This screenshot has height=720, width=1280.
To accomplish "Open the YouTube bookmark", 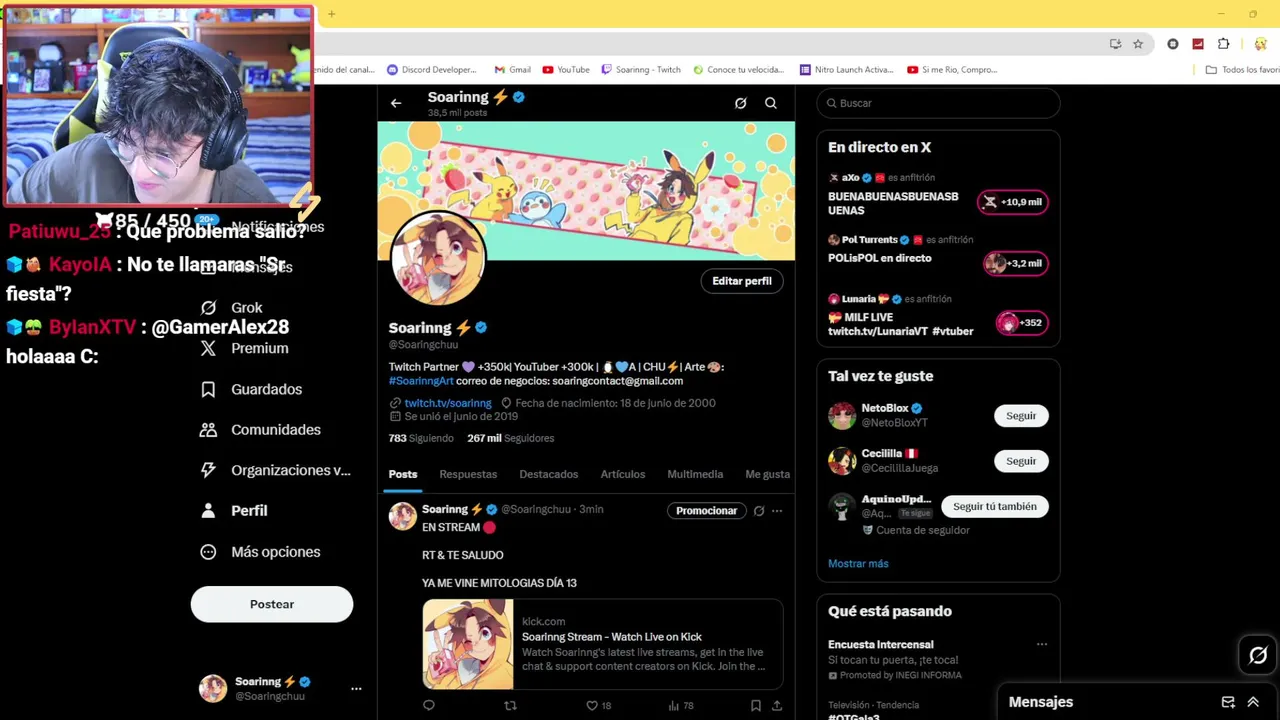I will tap(566, 70).
